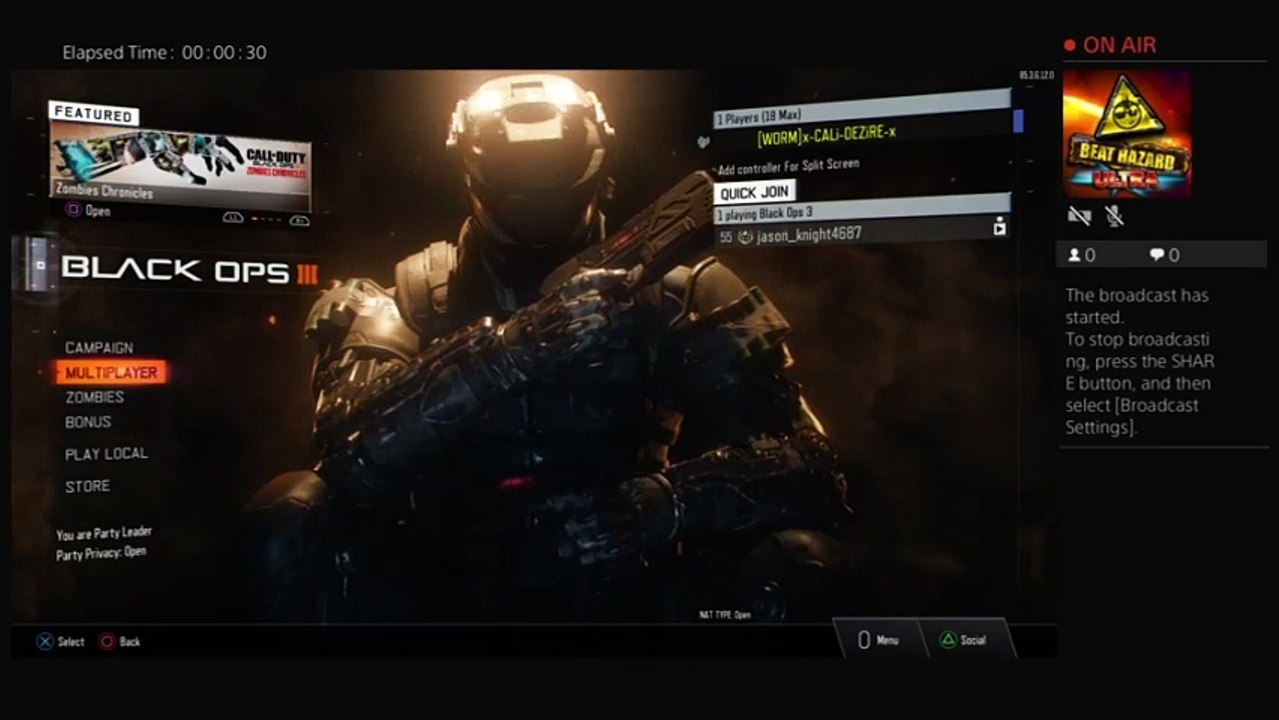Click joinable session icon beside jason_knight4687

tap(999, 228)
